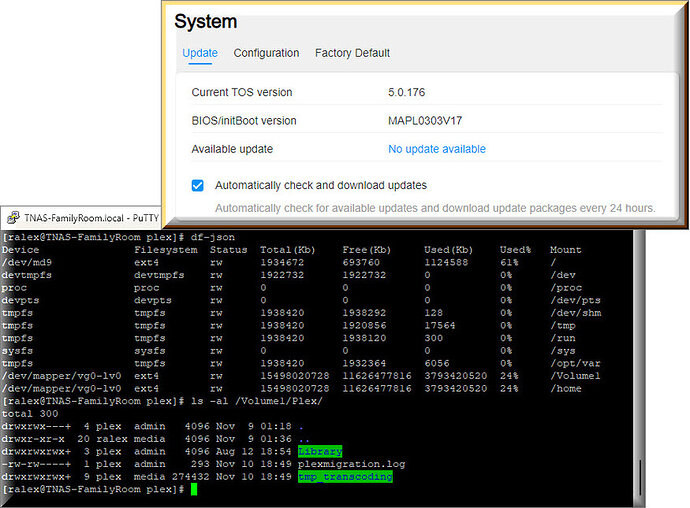Toggle Automatically check and download updates checkbox
Viewport: 690px width, 508px height.
(198, 185)
